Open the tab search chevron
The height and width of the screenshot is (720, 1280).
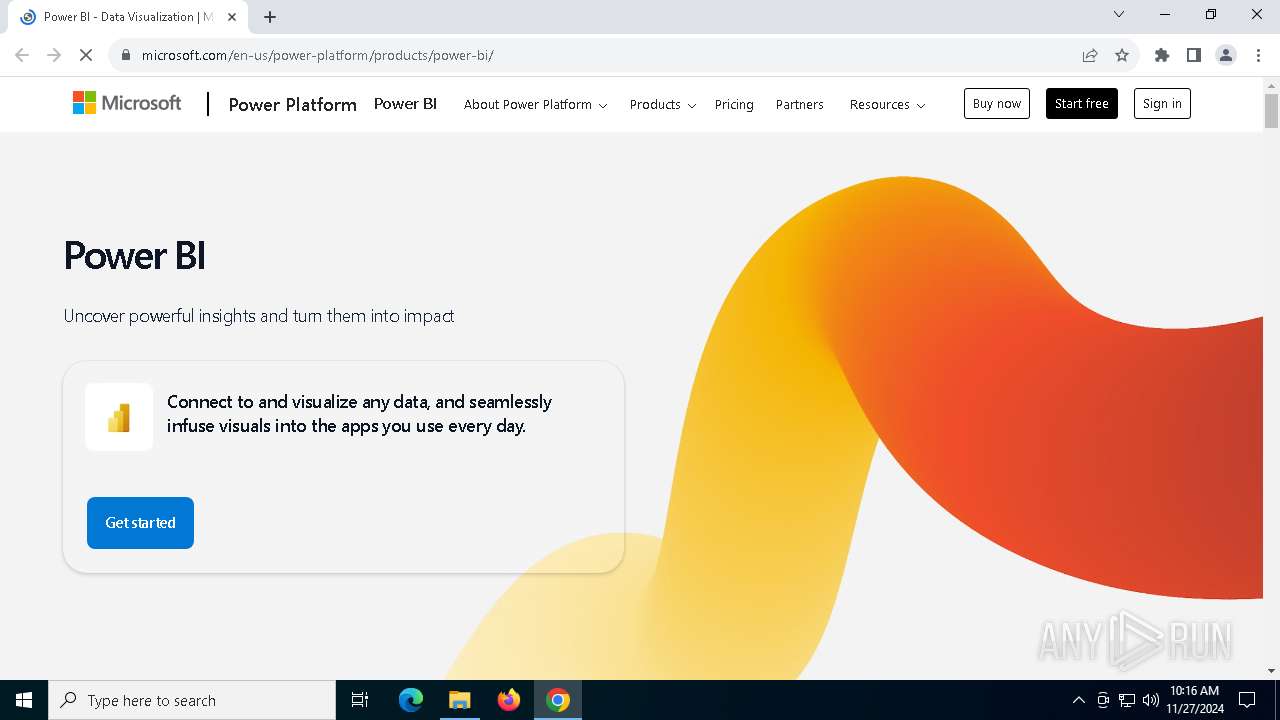(x=1119, y=14)
